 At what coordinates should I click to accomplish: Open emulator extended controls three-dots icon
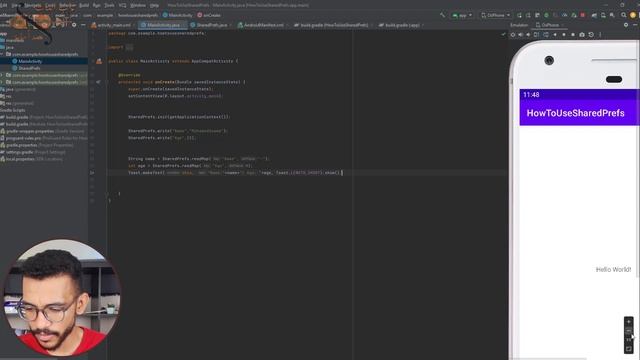[x=600, y=35]
